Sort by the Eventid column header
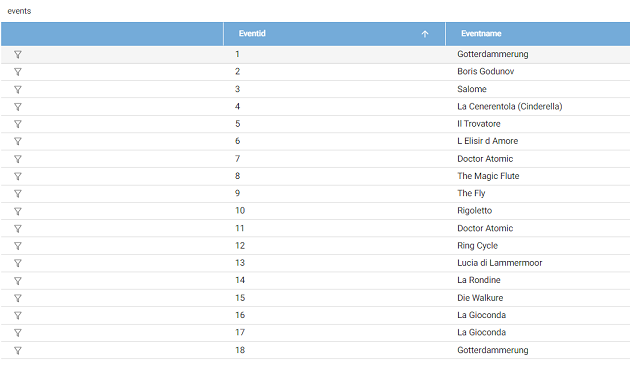The image size is (630, 368). (x=252, y=34)
